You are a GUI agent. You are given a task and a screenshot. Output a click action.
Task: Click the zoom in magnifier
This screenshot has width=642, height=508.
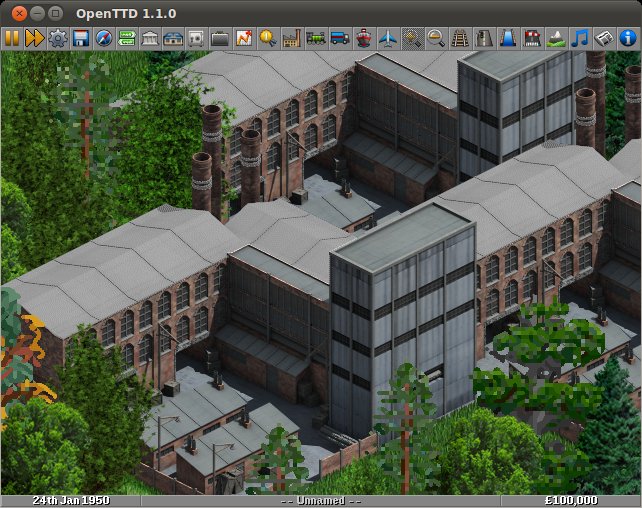coord(412,38)
